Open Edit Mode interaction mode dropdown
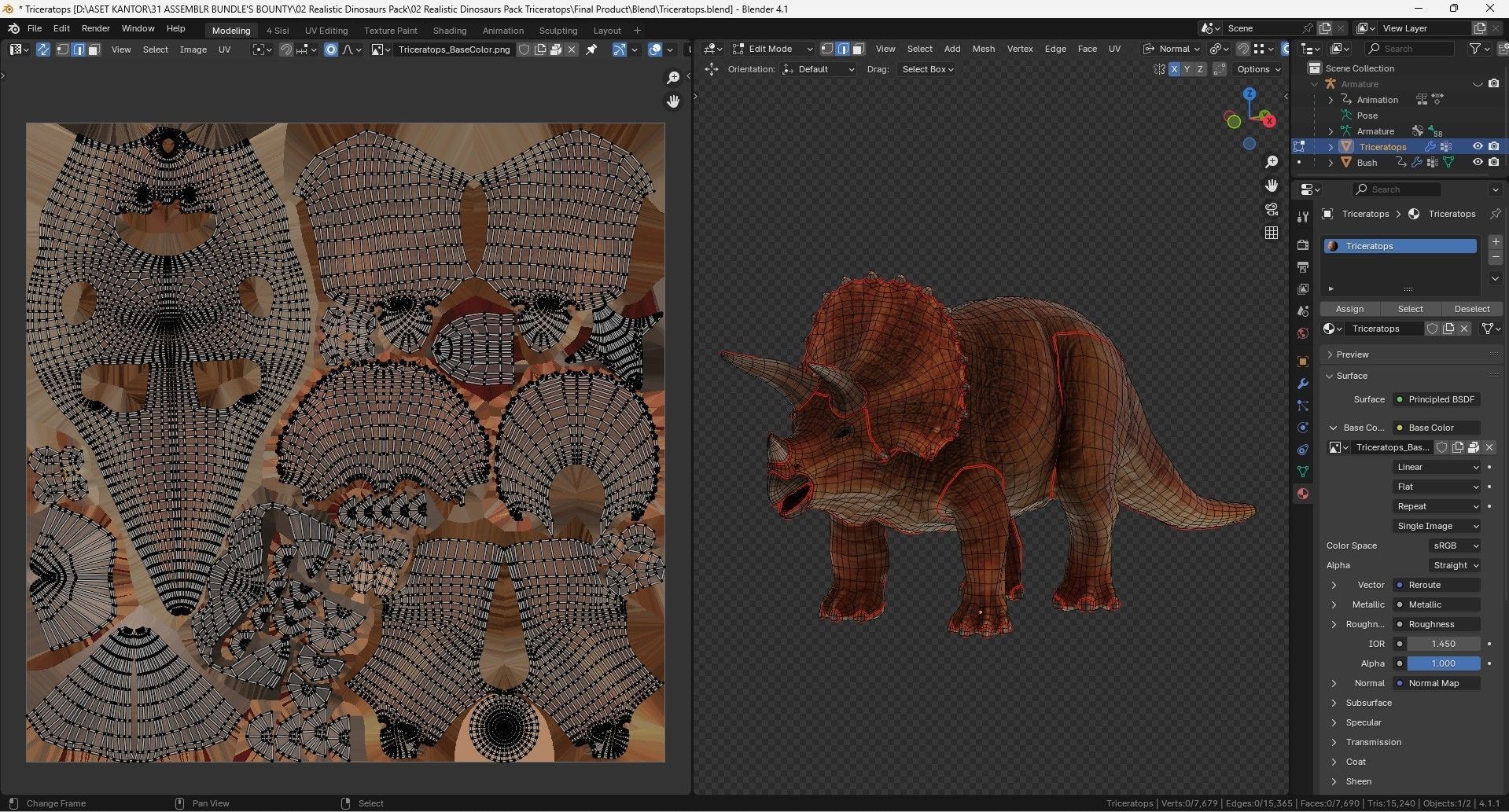 (772, 49)
